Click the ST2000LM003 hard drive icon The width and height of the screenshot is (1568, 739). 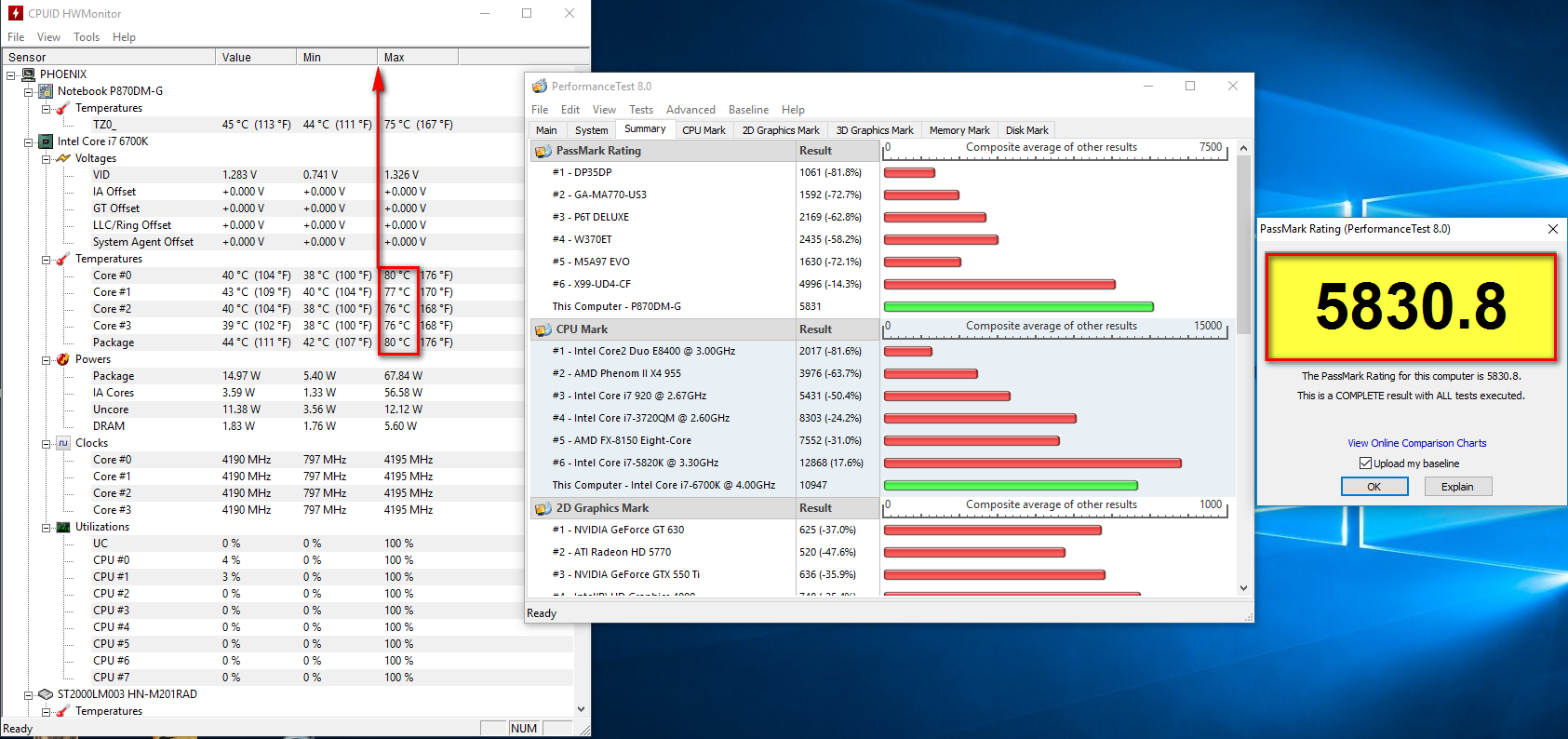(46, 694)
